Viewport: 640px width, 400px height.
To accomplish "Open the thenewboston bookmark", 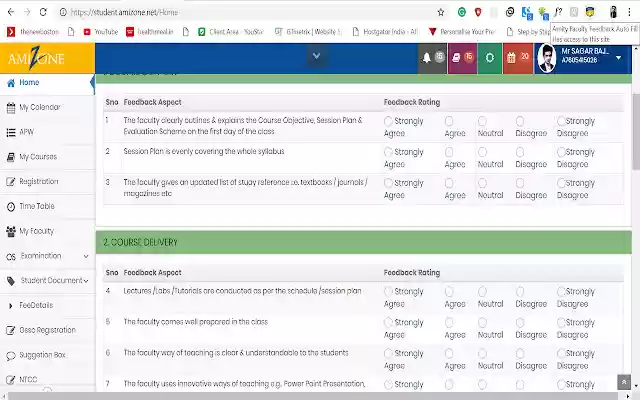I will (x=33, y=32).
